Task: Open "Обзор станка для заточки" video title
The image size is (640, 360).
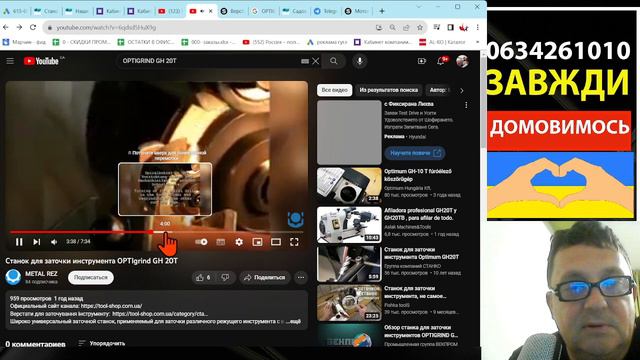Action: click(421, 331)
